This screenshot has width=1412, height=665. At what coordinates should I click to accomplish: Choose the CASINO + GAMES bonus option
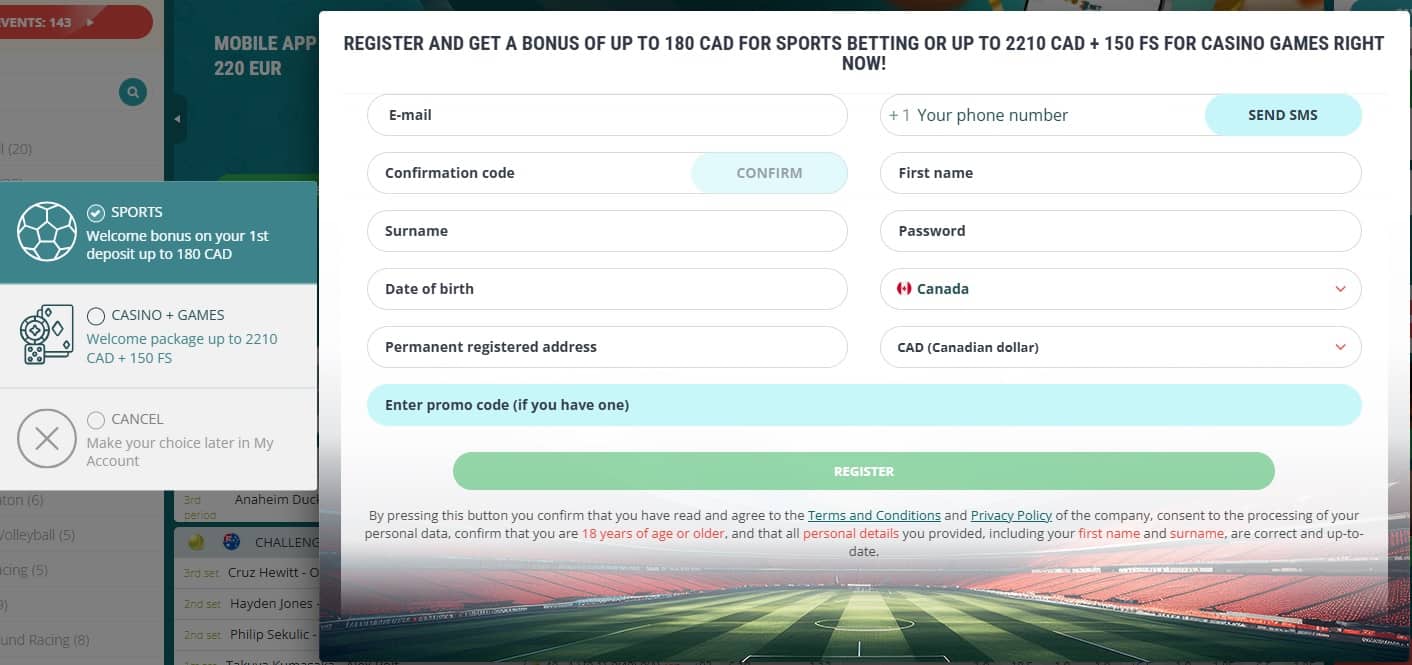96,315
